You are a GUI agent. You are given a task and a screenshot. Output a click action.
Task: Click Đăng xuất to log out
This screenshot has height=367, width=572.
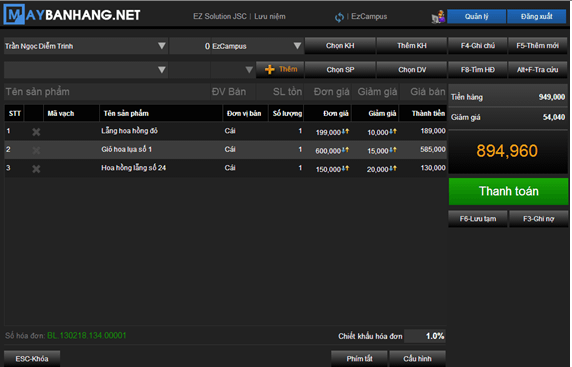(537, 16)
